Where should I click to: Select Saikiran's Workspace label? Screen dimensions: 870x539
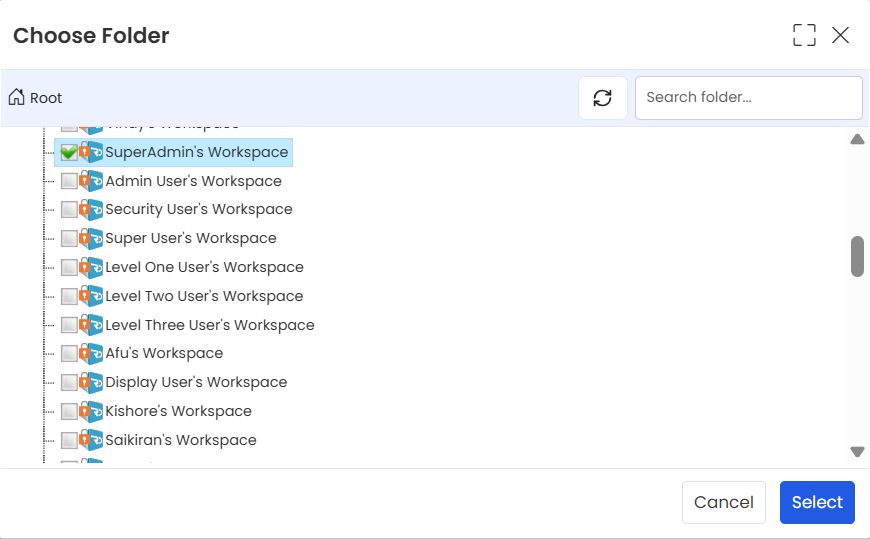(x=181, y=440)
